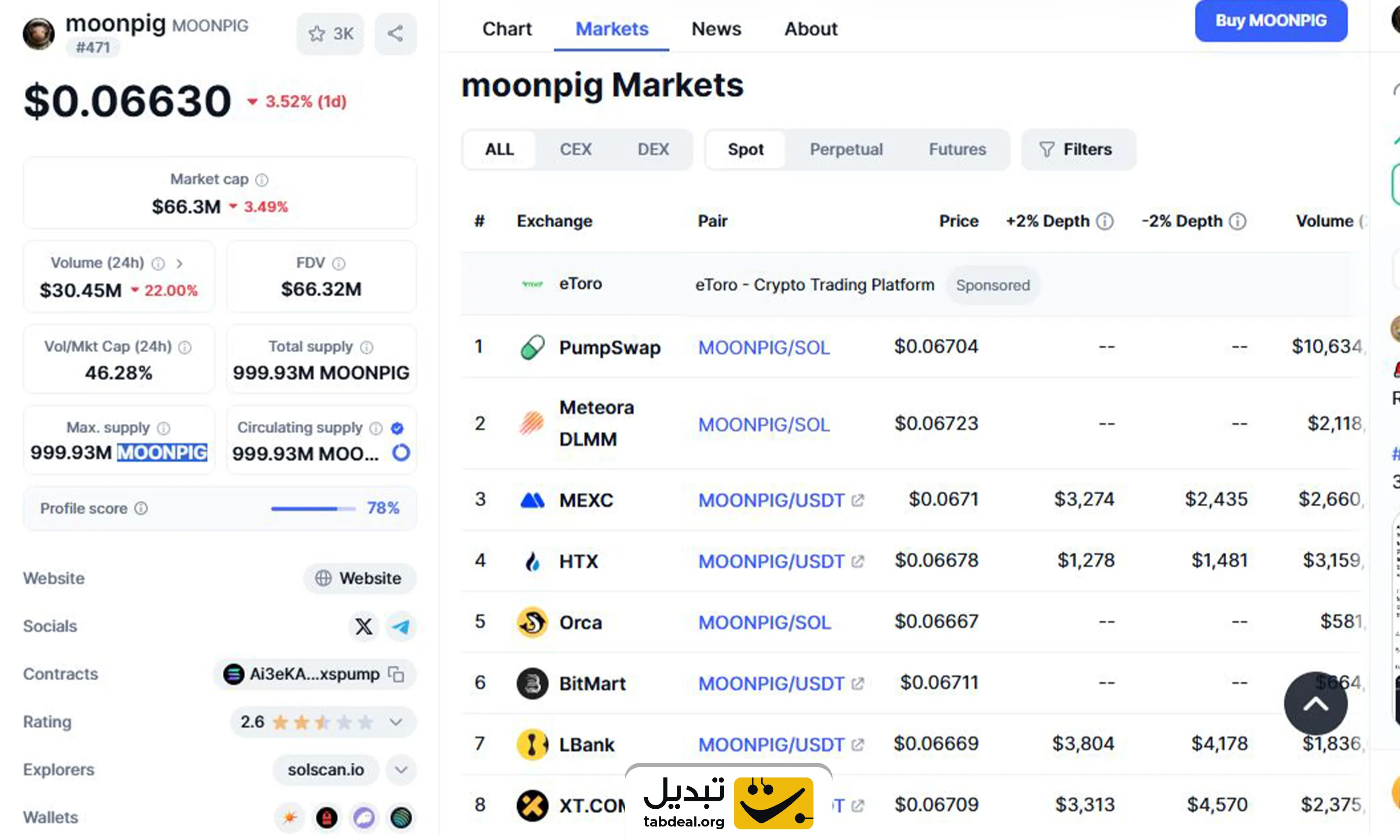Viewport: 1400px width, 840px height.
Task: Click the MEXC exchange logo
Action: (532, 500)
